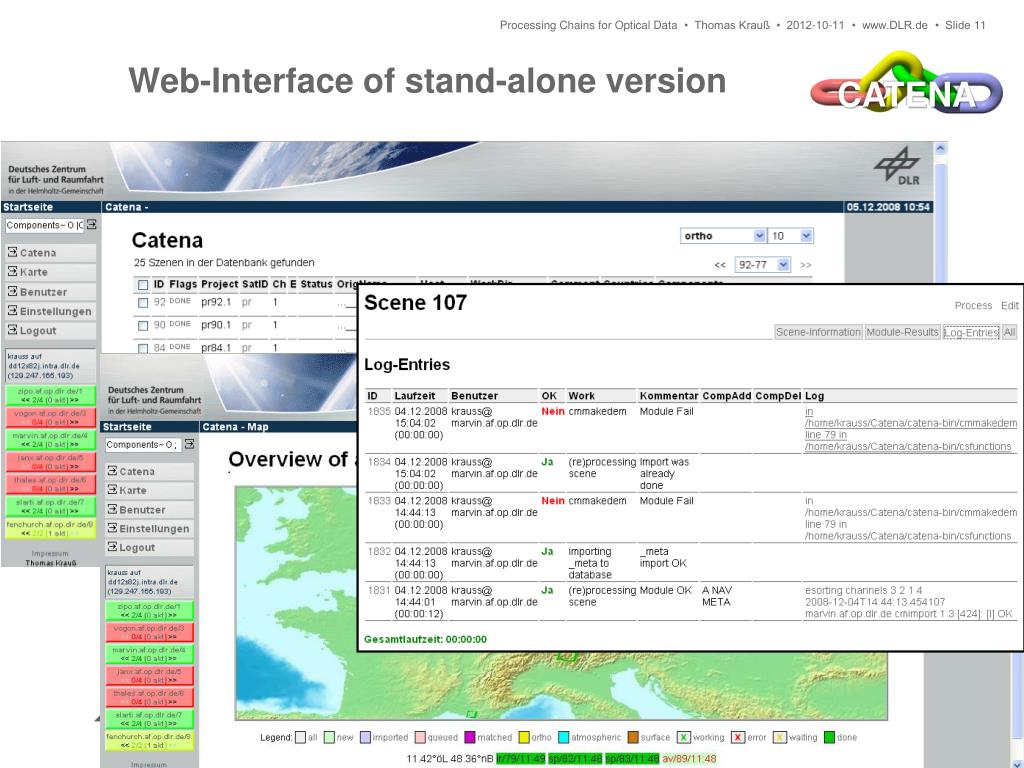Click the up arrow on the page scrollbar
1024x768 pixels.
(x=940, y=148)
